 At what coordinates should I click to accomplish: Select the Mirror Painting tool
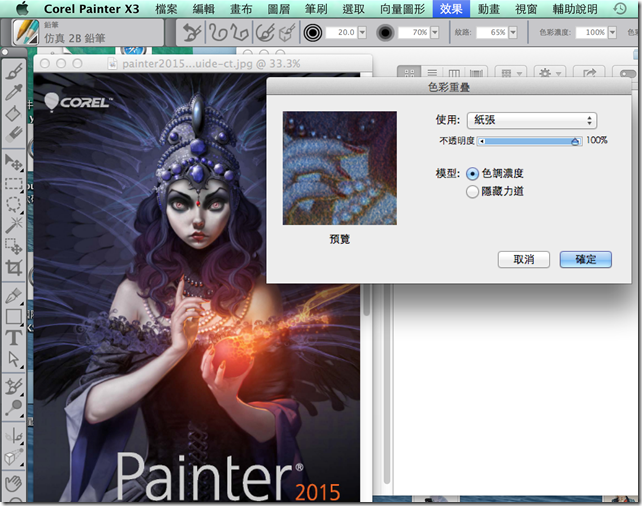14,435
